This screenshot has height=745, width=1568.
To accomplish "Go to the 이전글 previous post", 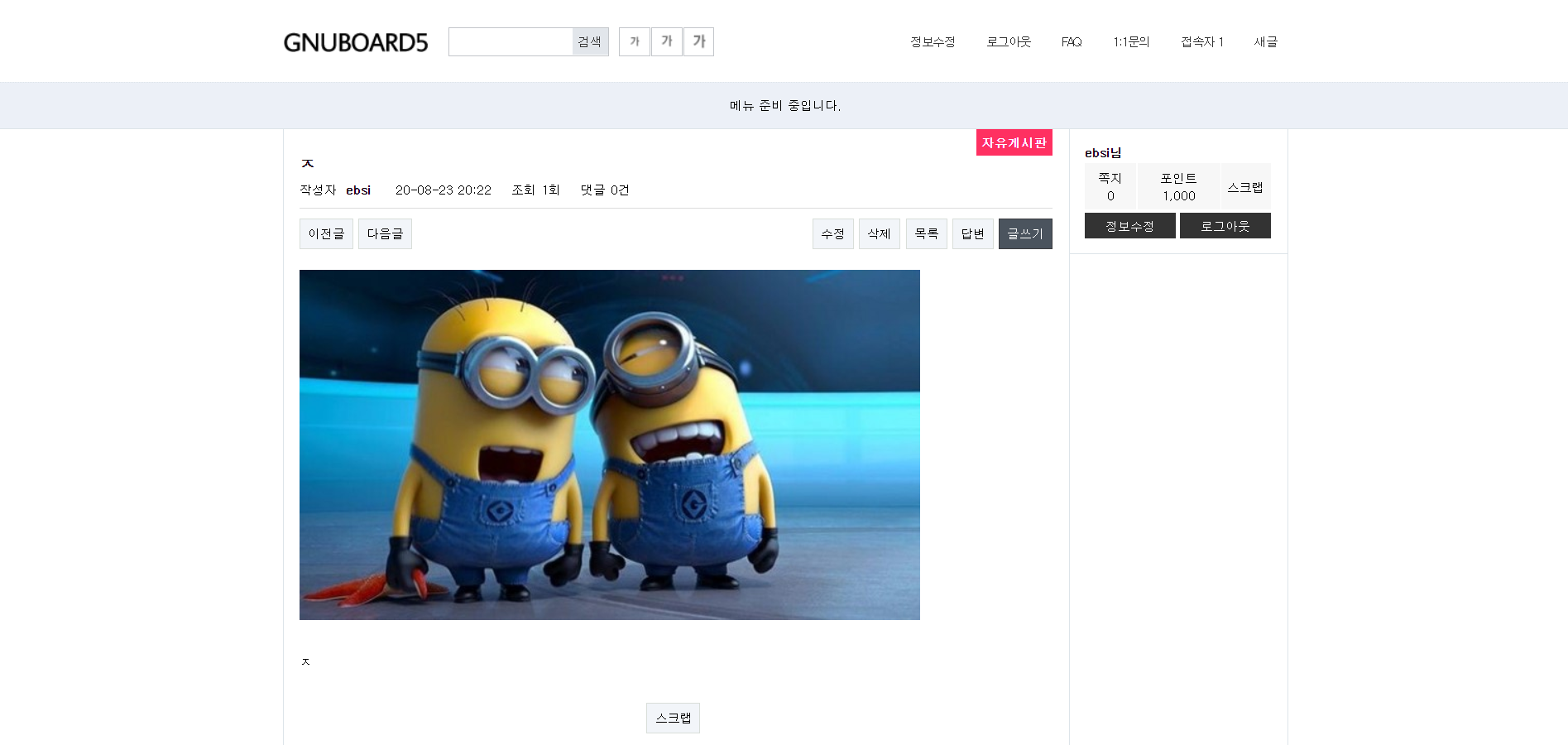I will (x=326, y=234).
